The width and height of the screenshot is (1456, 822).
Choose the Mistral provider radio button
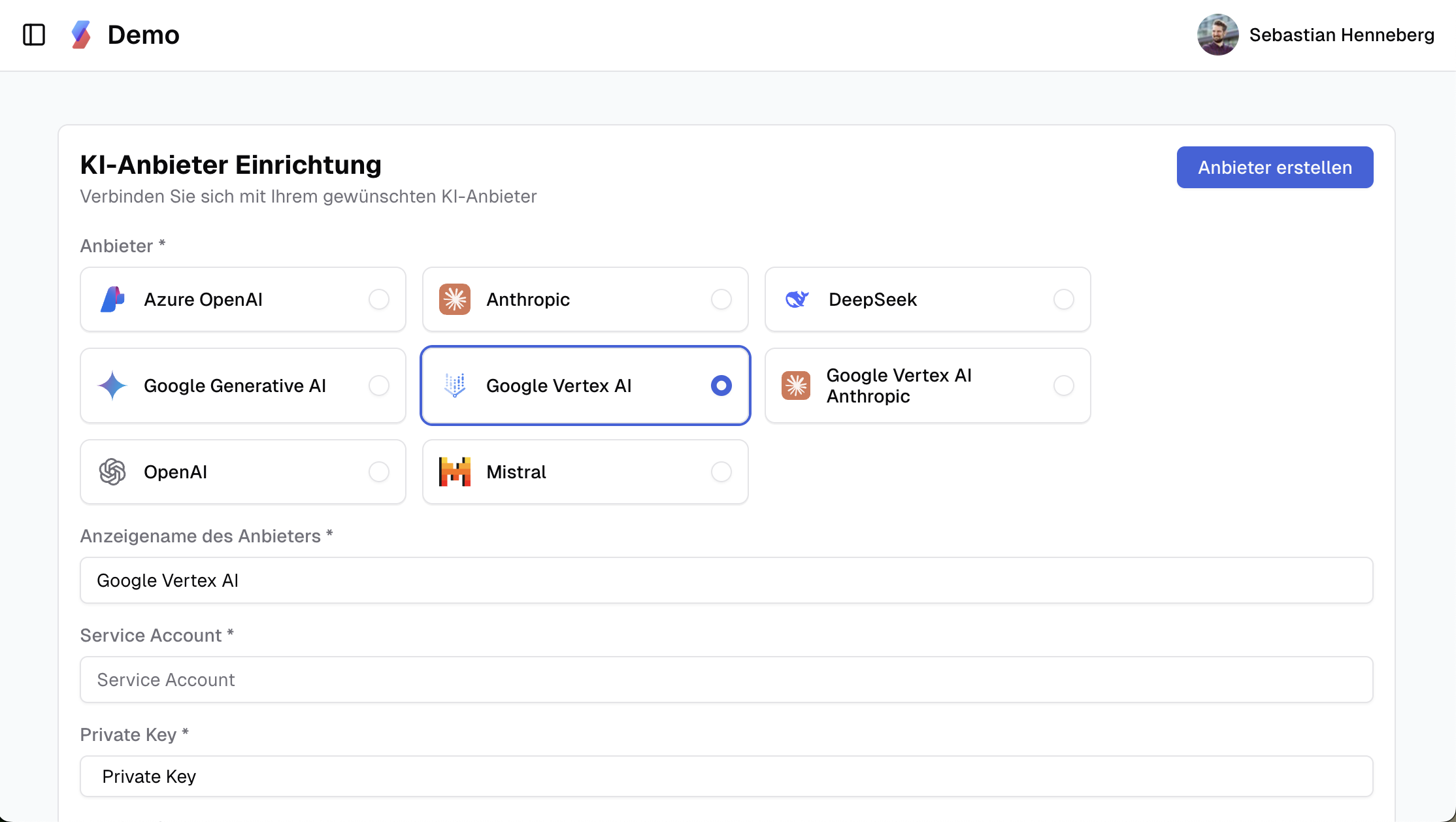(x=721, y=472)
